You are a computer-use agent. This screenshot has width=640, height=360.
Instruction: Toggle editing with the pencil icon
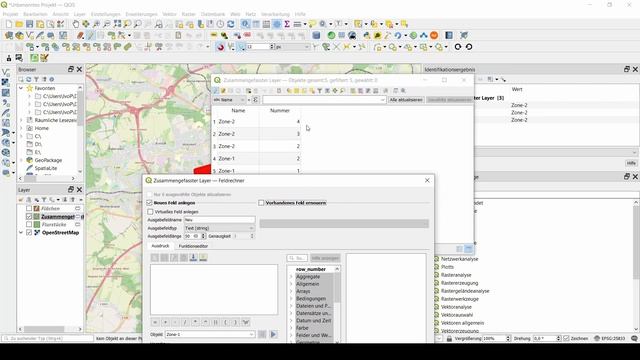(91, 36)
